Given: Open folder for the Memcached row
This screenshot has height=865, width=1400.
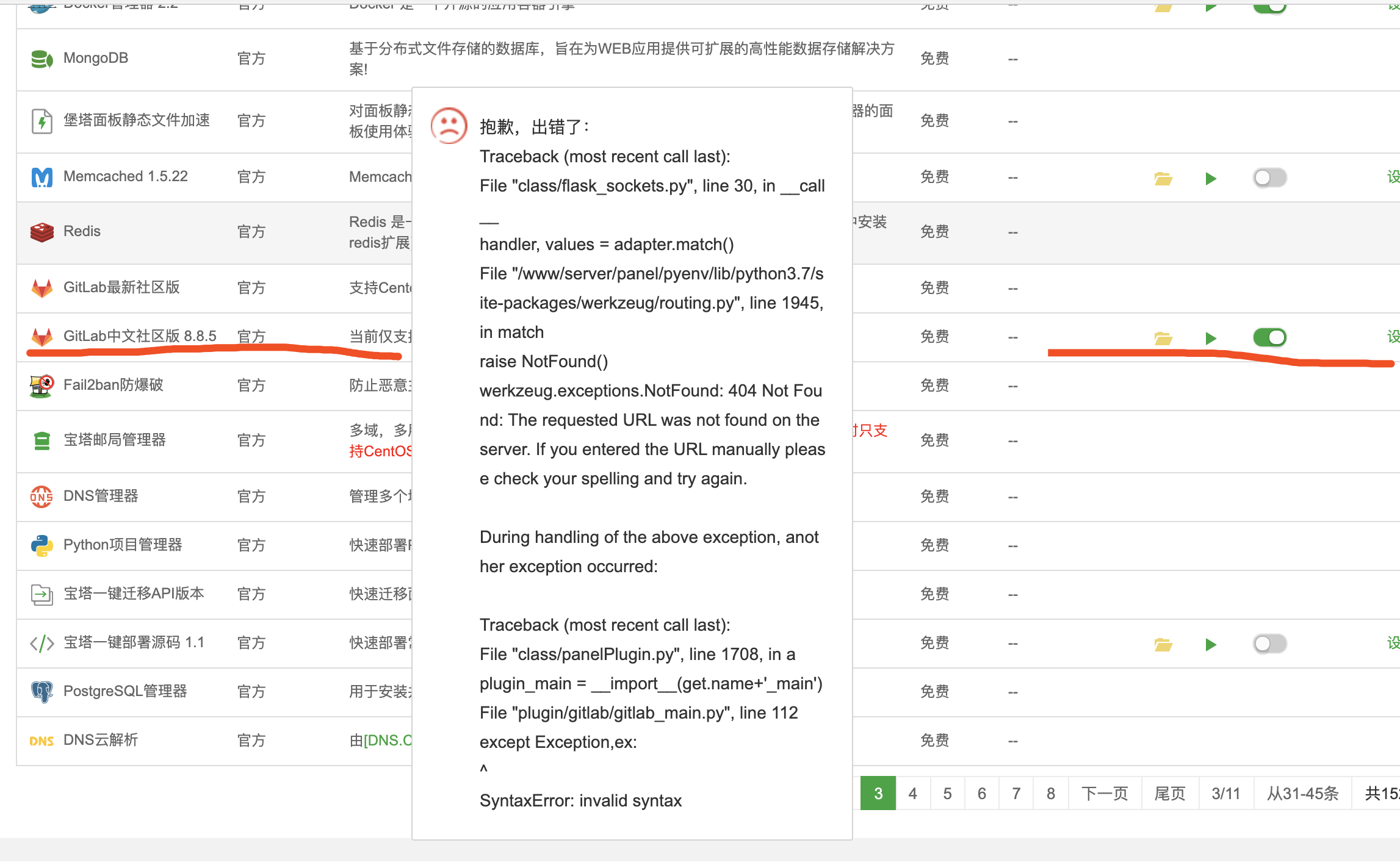Looking at the screenshot, I should click(1163, 178).
